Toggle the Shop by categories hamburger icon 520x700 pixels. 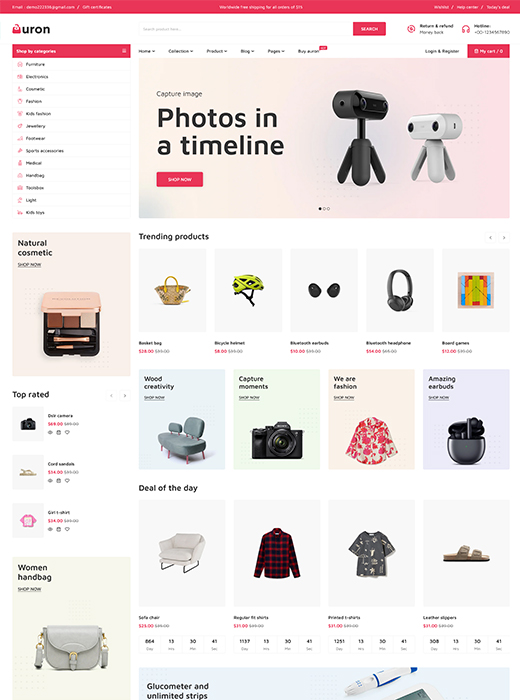(x=124, y=51)
